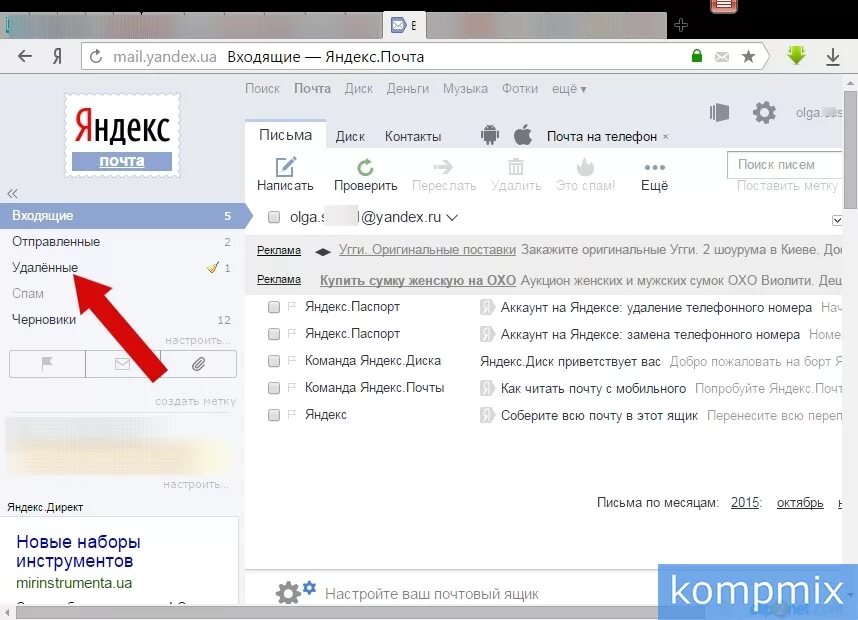This screenshot has height=620, width=858.
Task: Filter messages with attachments using the paperclip button
Action: click(199, 363)
